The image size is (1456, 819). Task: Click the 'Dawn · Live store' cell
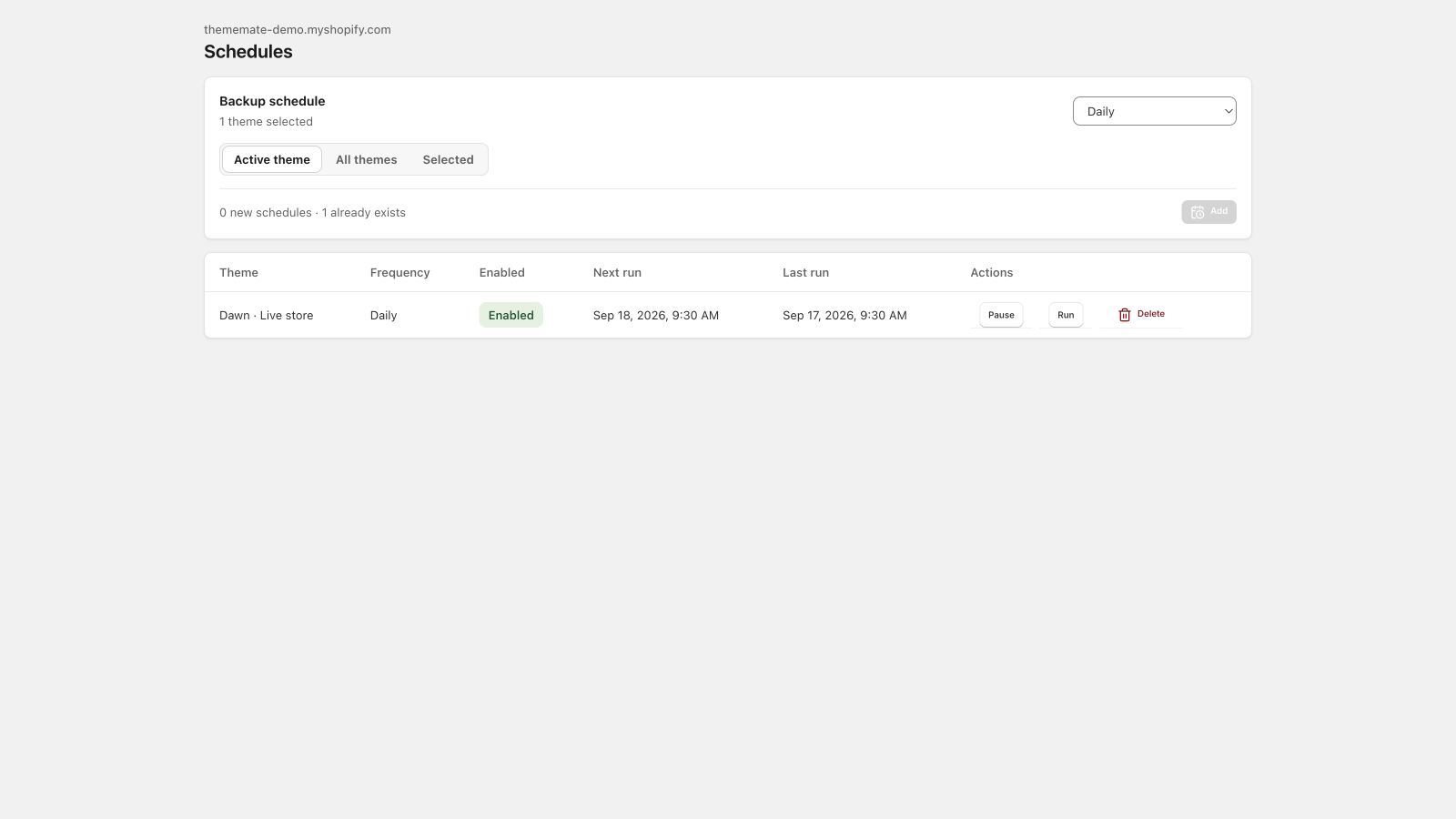tap(266, 316)
